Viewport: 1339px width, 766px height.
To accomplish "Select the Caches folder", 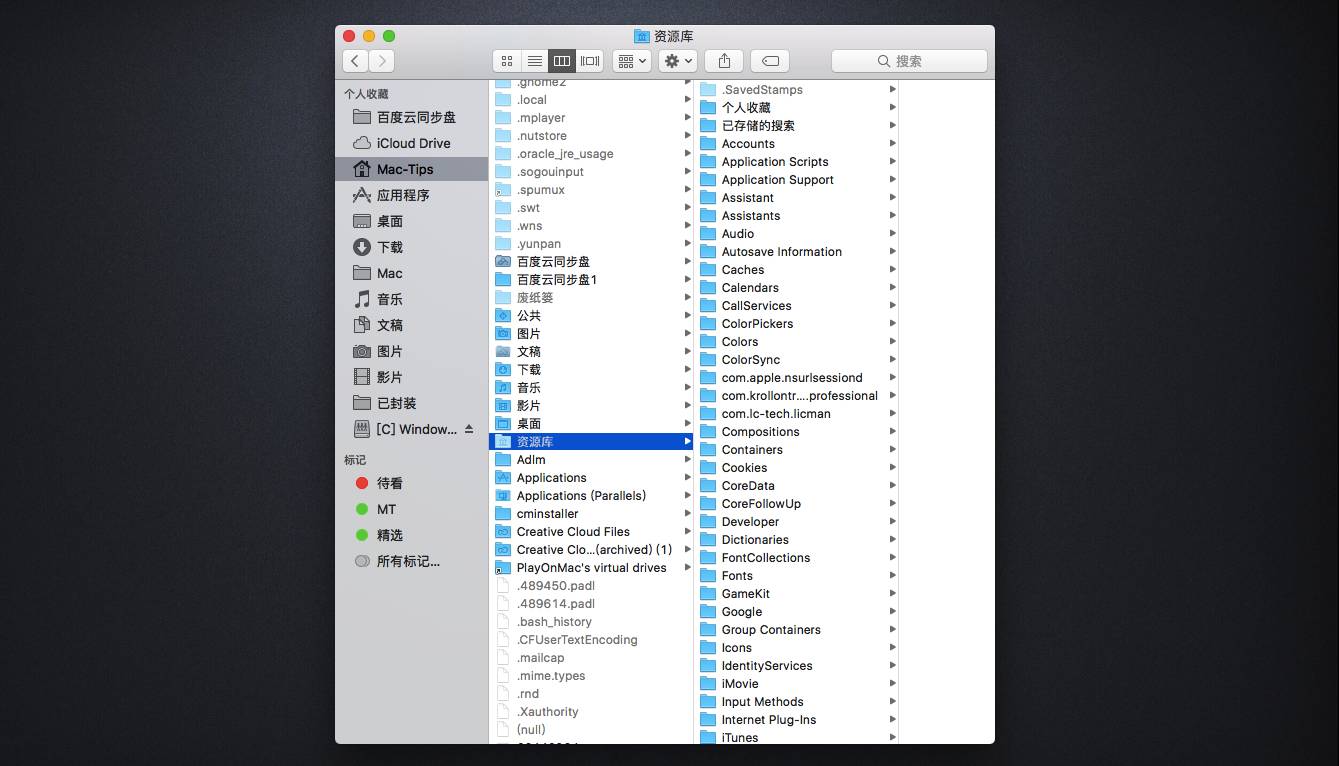I will [x=743, y=270].
